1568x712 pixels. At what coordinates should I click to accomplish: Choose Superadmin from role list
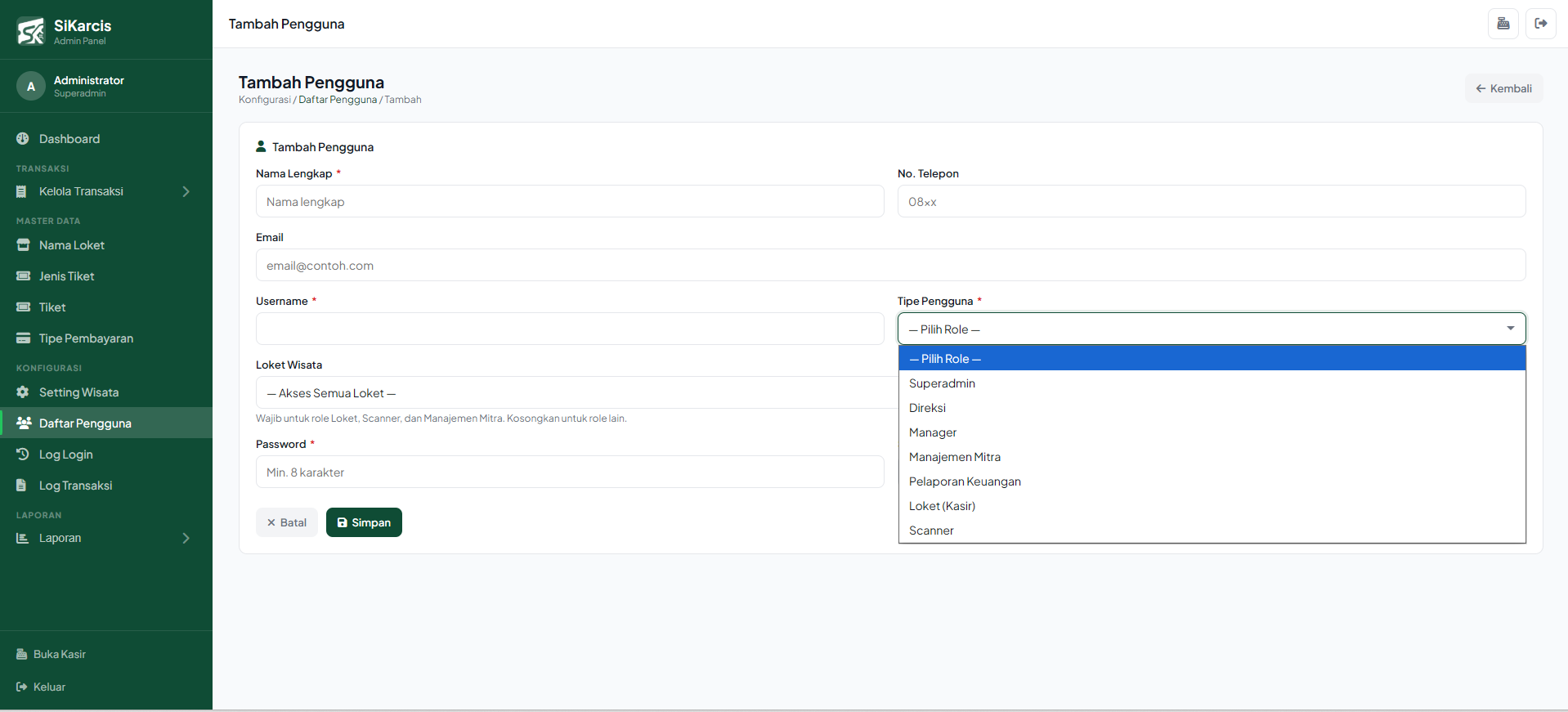pyautogui.click(x=1212, y=383)
